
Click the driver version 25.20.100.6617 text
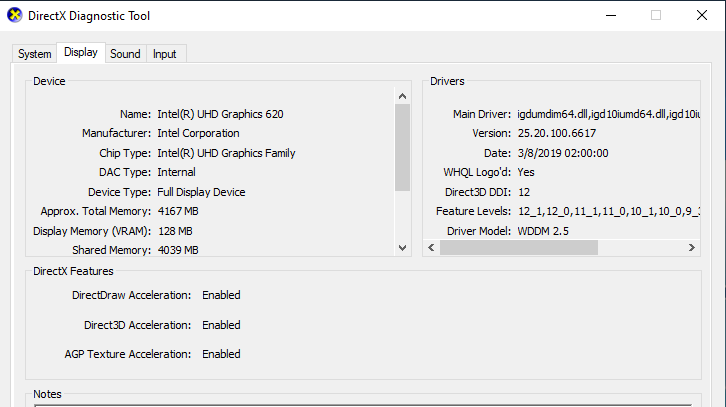557,133
